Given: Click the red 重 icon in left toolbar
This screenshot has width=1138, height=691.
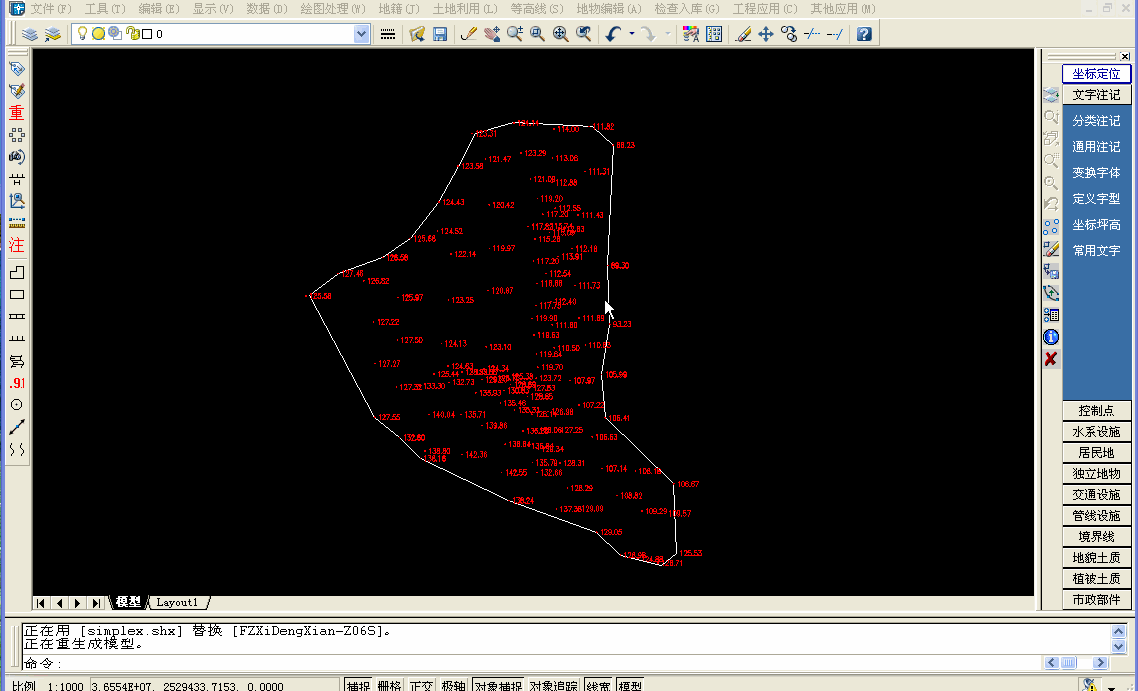Looking at the screenshot, I should tap(17, 113).
